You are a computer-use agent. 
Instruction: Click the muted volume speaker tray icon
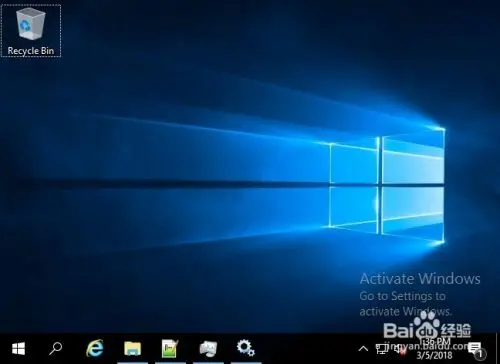coord(400,349)
